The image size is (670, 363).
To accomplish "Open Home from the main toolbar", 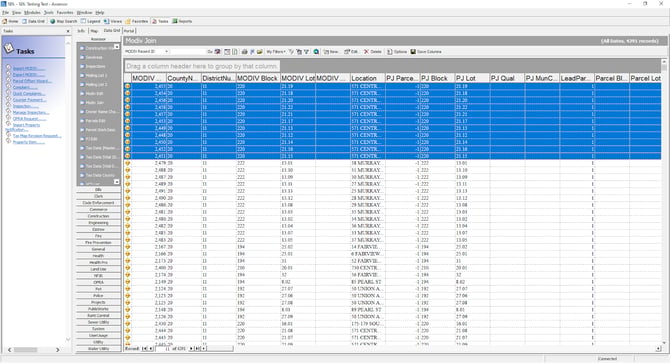I will pyautogui.click(x=10, y=21).
